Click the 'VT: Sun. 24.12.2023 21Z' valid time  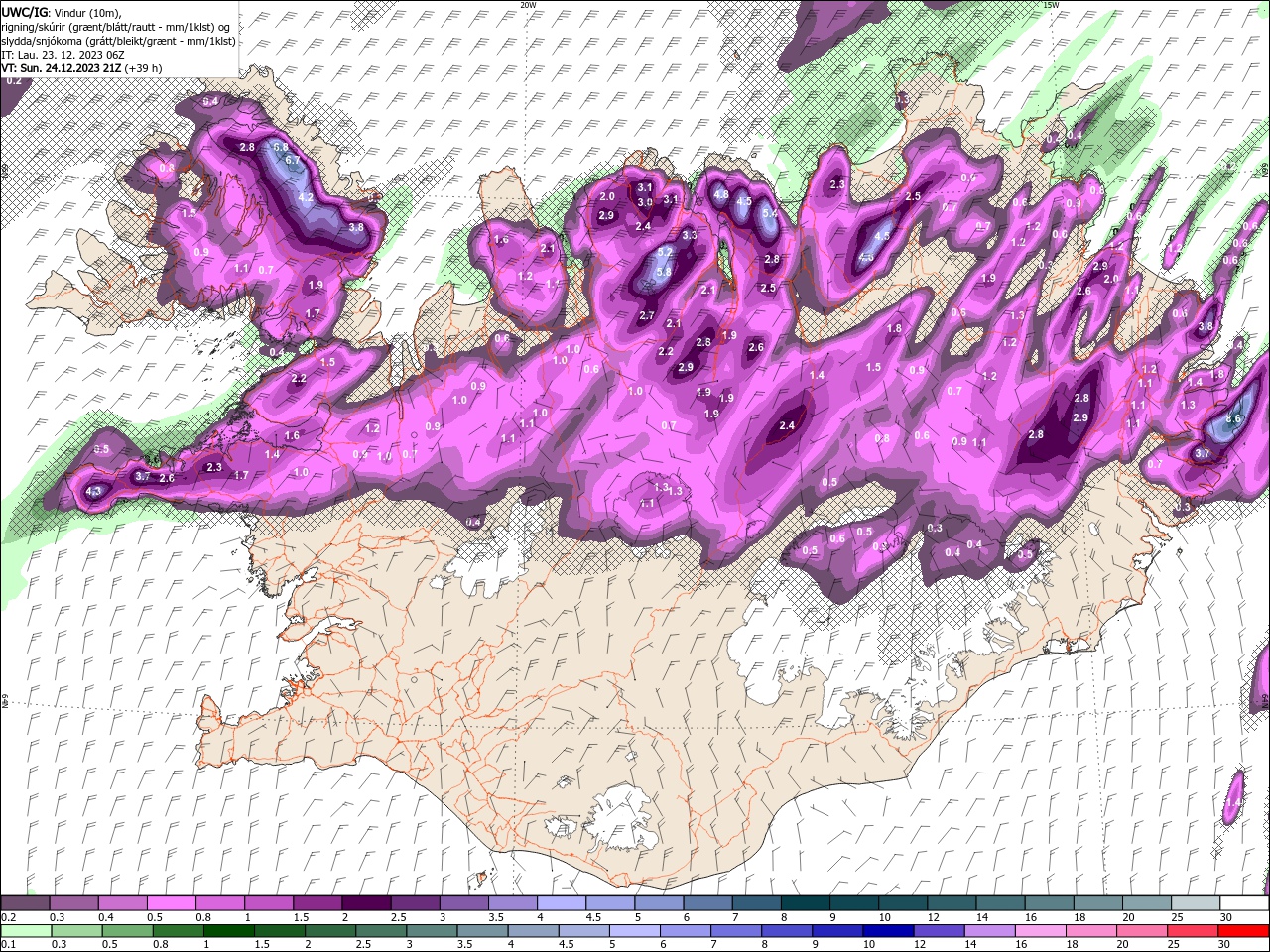click(x=62, y=68)
